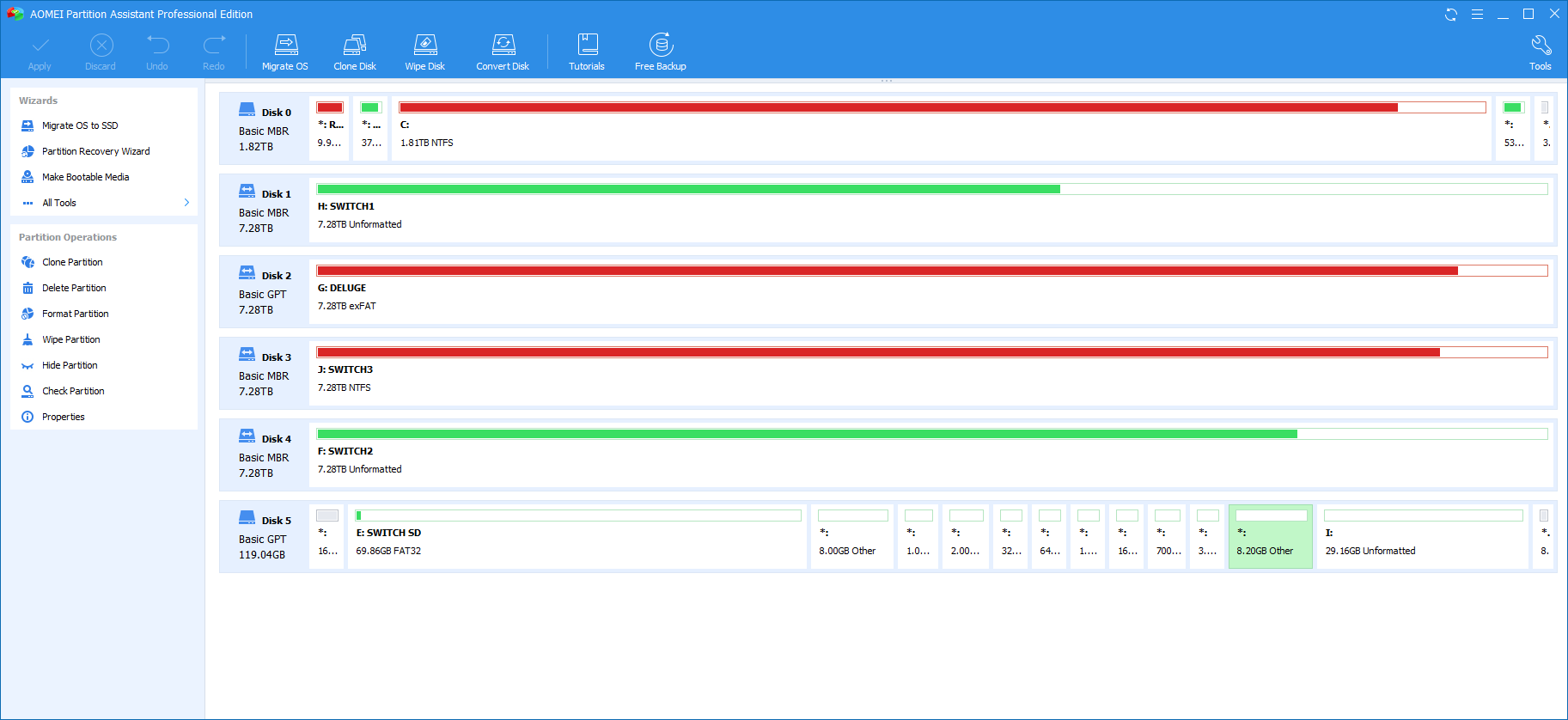
Task: Select the 700... partition on Disk 5
Action: coord(1168,536)
